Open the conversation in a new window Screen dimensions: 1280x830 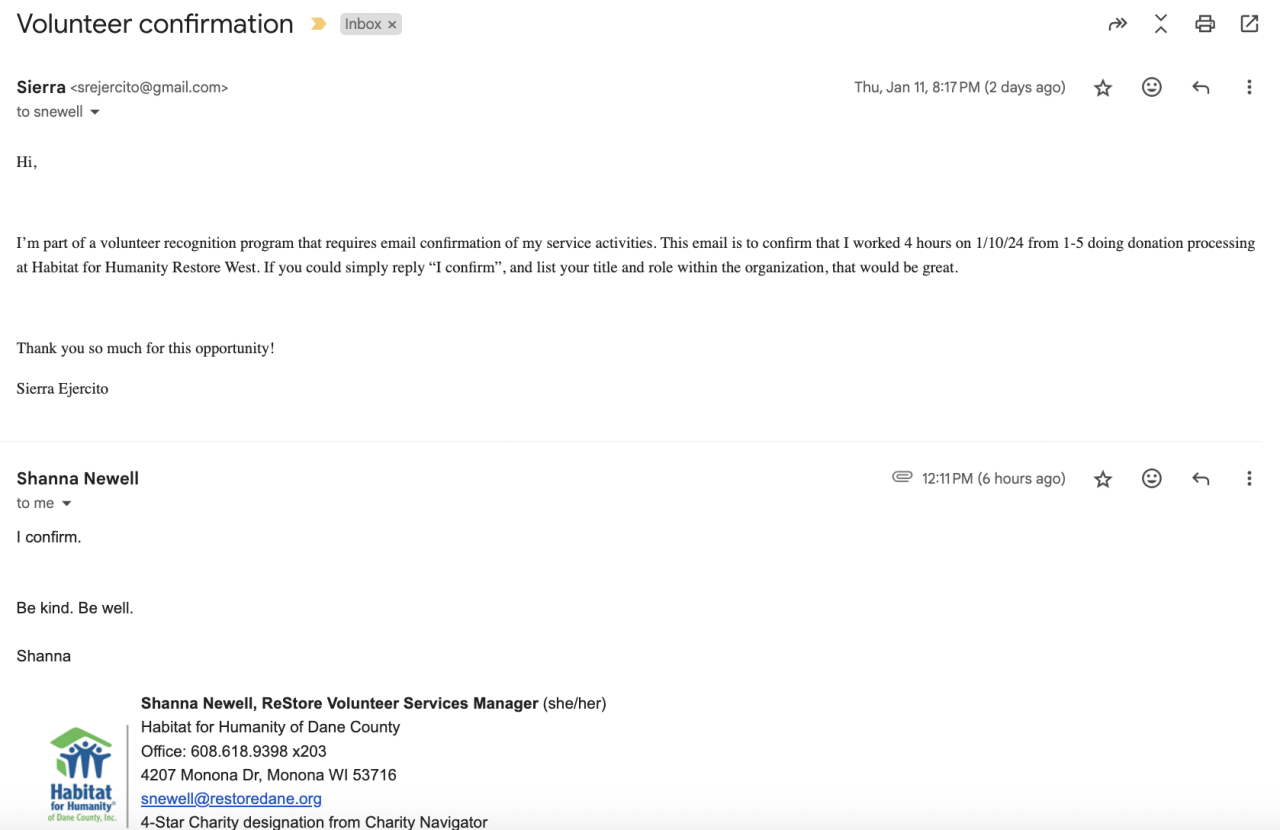[x=1249, y=24]
